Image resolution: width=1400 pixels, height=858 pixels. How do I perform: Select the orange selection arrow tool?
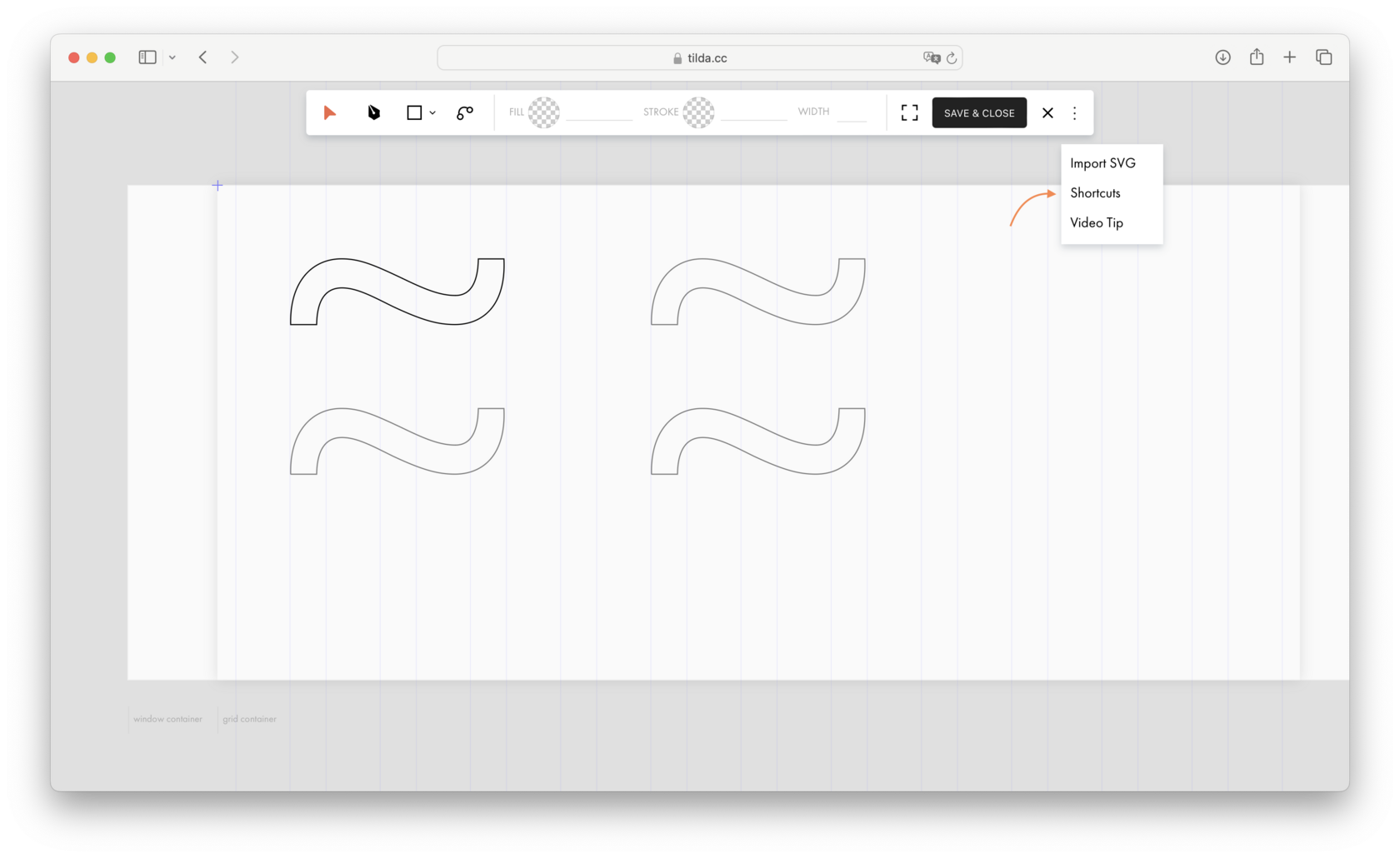(x=330, y=112)
